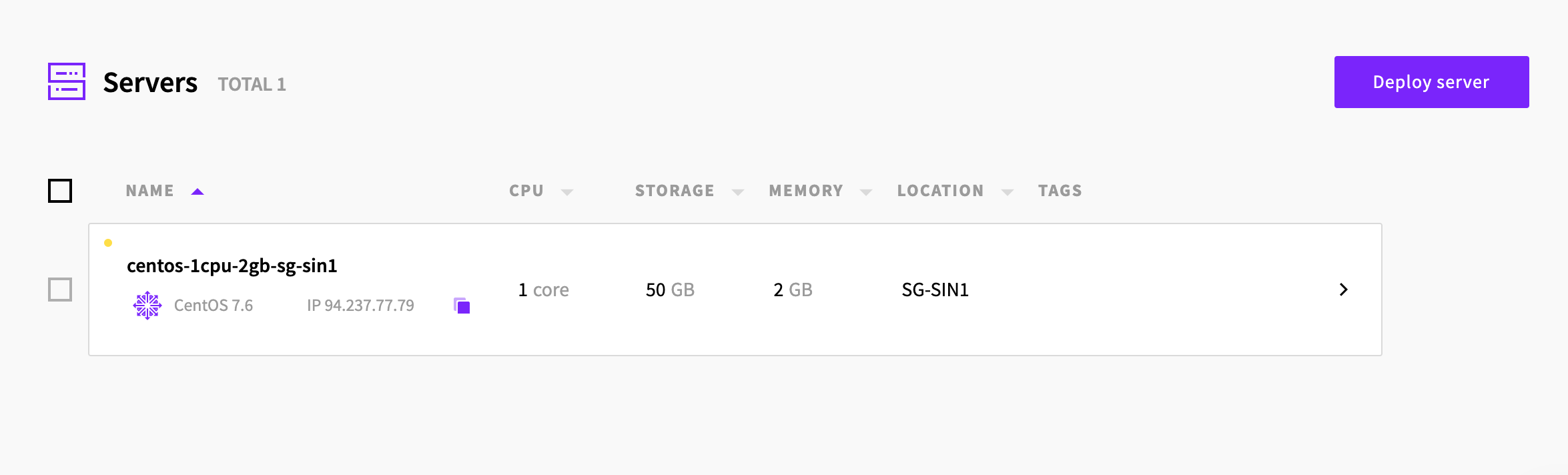Click the yellow server status indicator dot
Screen dimensions: 1568x475
[109, 243]
